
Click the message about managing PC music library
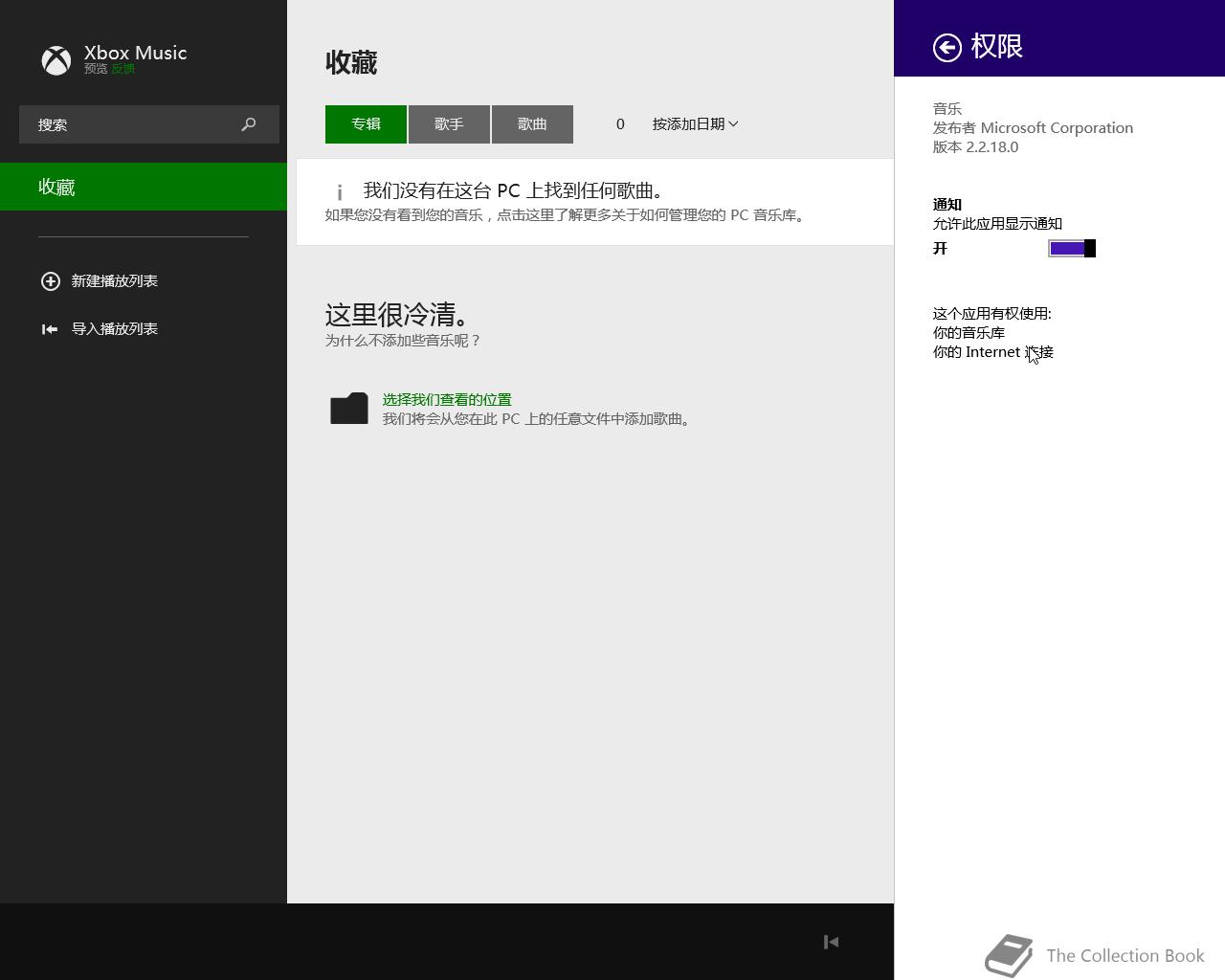[x=567, y=214]
